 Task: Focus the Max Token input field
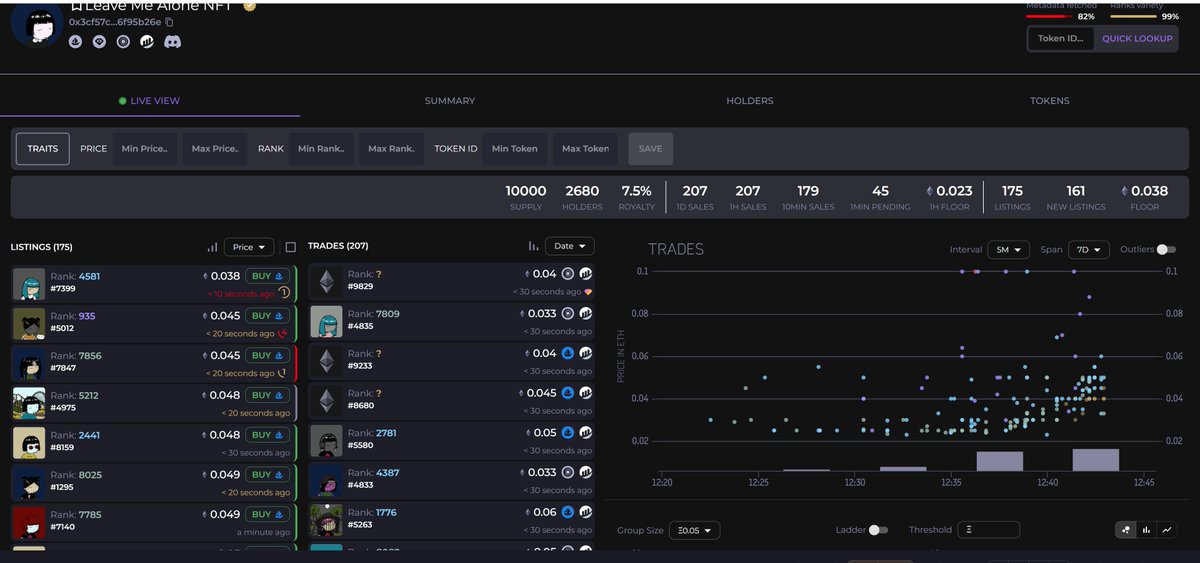[585, 149]
